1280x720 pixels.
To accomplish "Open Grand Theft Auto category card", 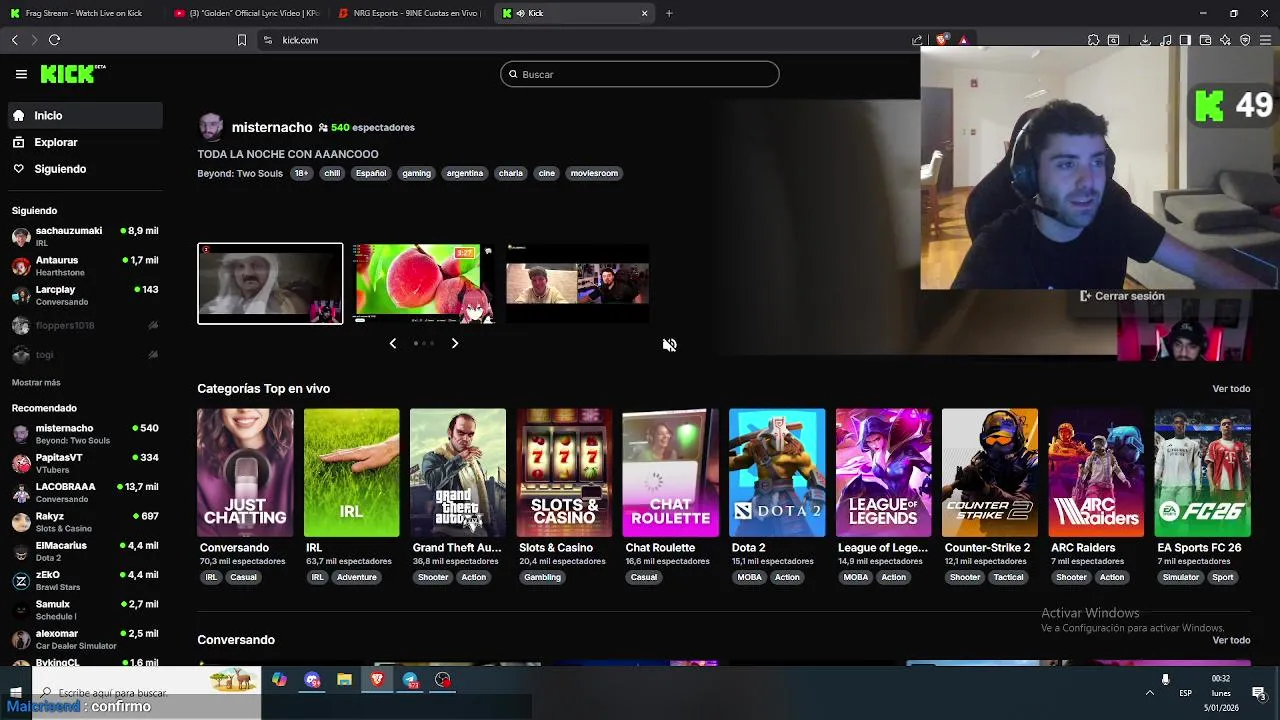I will [x=458, y=473].
